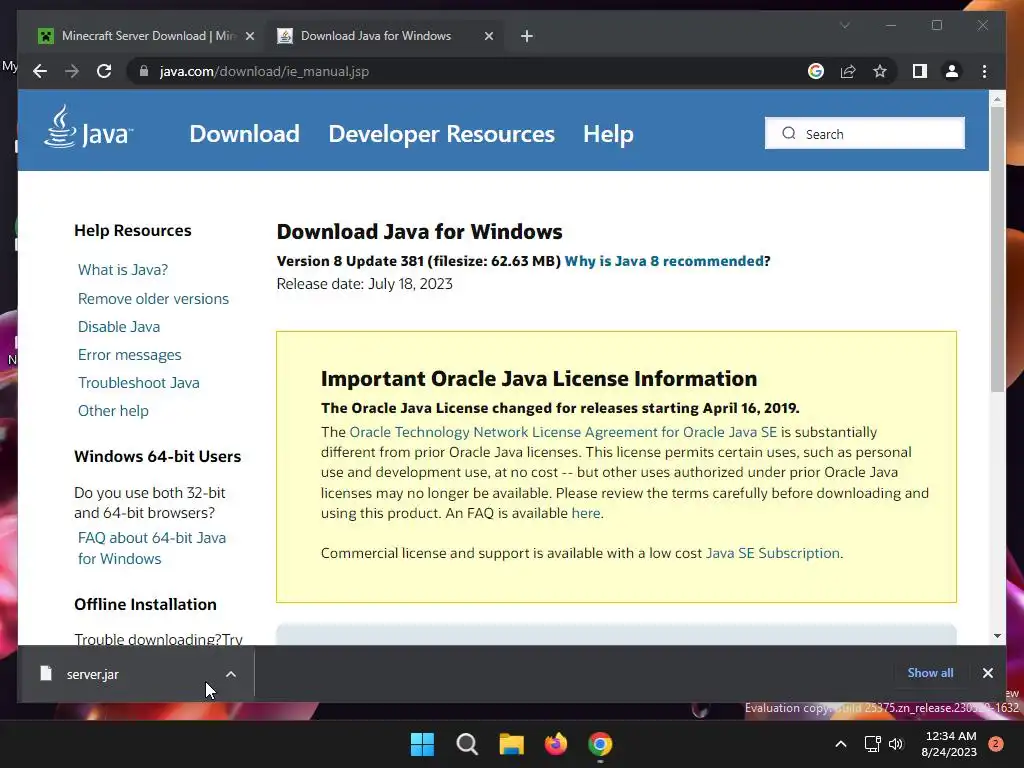
Task: Open FAQ about 64-bit Java link
Action: coord(152,548)
